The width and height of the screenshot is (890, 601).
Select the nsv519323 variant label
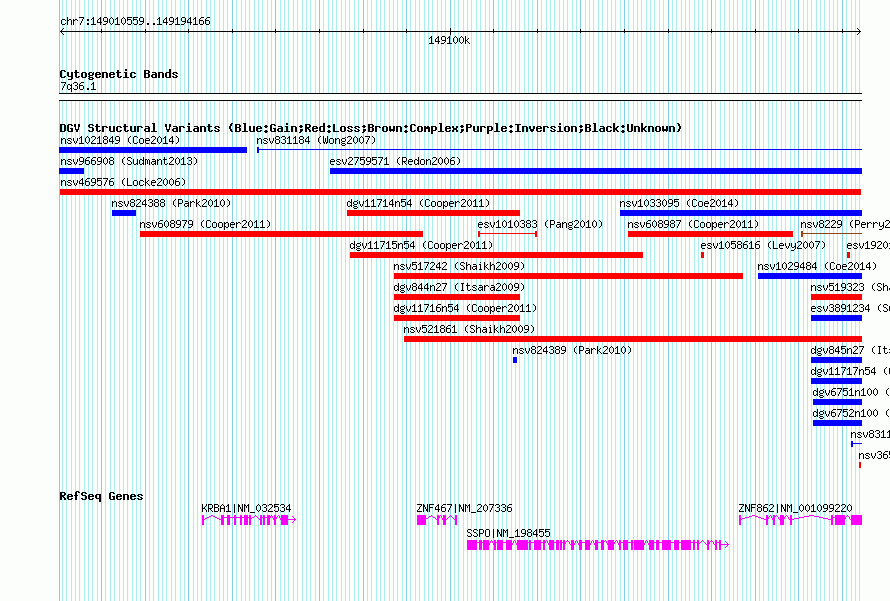click(x=850, y=287)
